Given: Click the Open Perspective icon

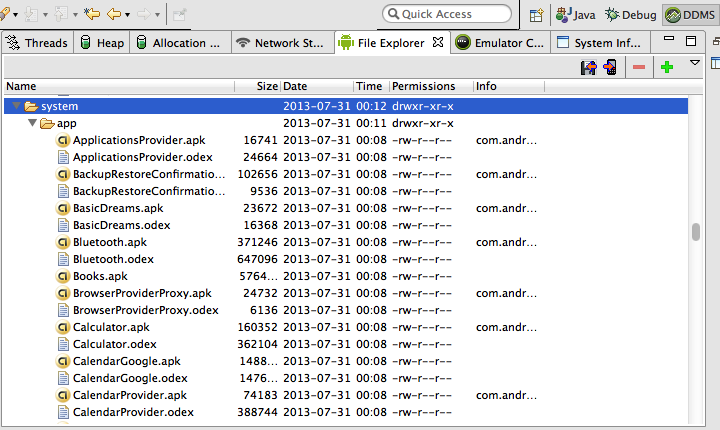Looking at the screenshot, I should click(x=536, y=15).
